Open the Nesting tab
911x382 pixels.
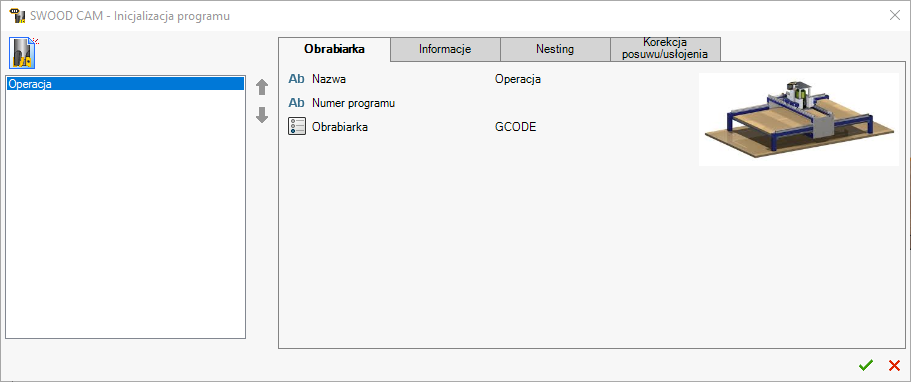point(555,49)
